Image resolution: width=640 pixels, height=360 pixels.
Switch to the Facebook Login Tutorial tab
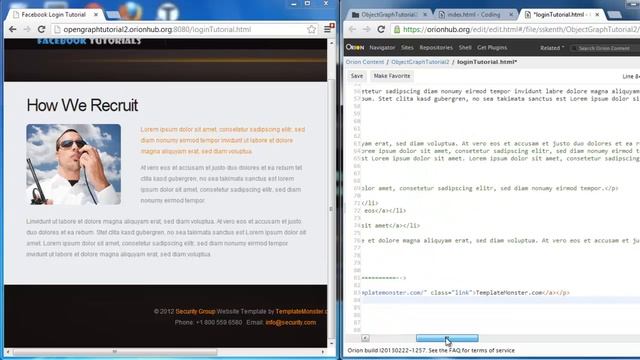point(53,14)
